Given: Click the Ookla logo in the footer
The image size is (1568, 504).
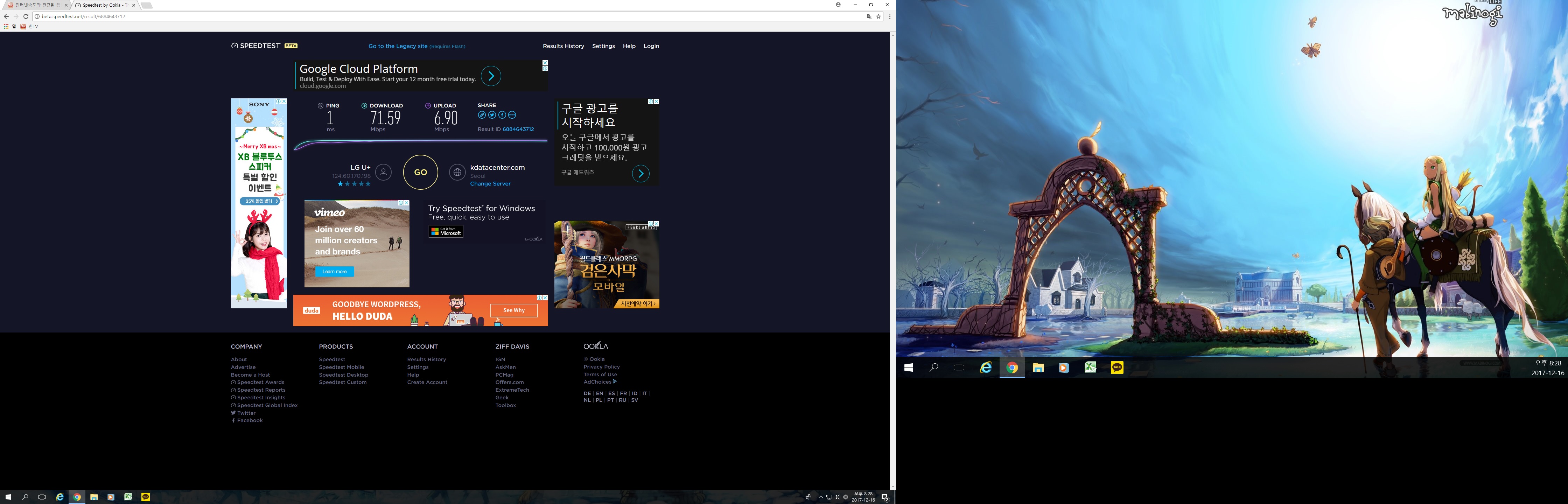Looking at the screenshot, I should 595,346.
